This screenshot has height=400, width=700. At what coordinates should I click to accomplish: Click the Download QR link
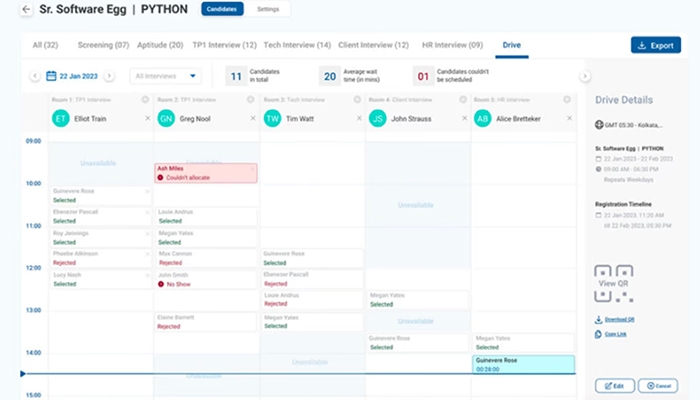click(619, 320)
